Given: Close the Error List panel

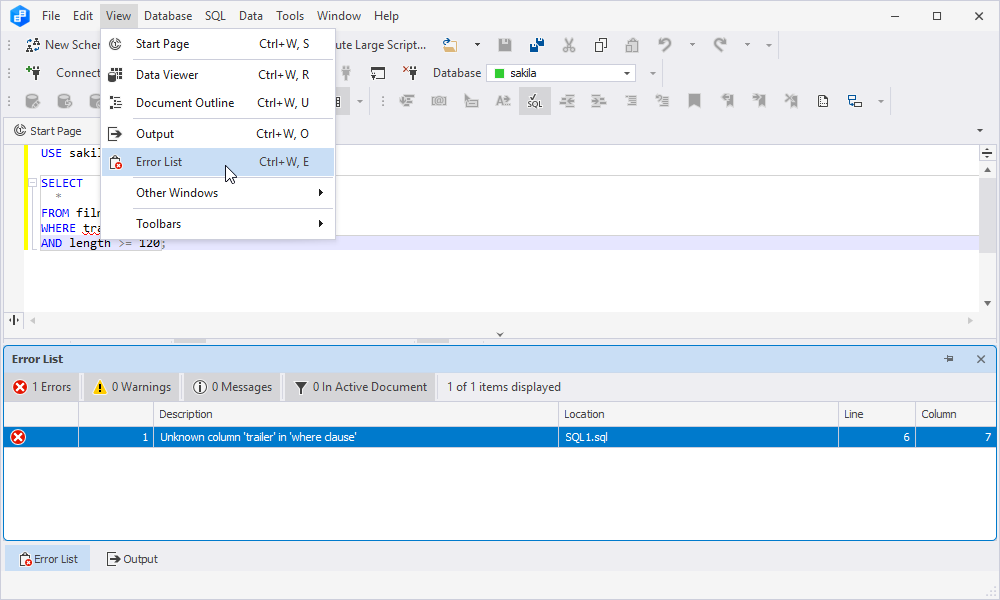Looking at the screenshot, I should click(981, 359).
